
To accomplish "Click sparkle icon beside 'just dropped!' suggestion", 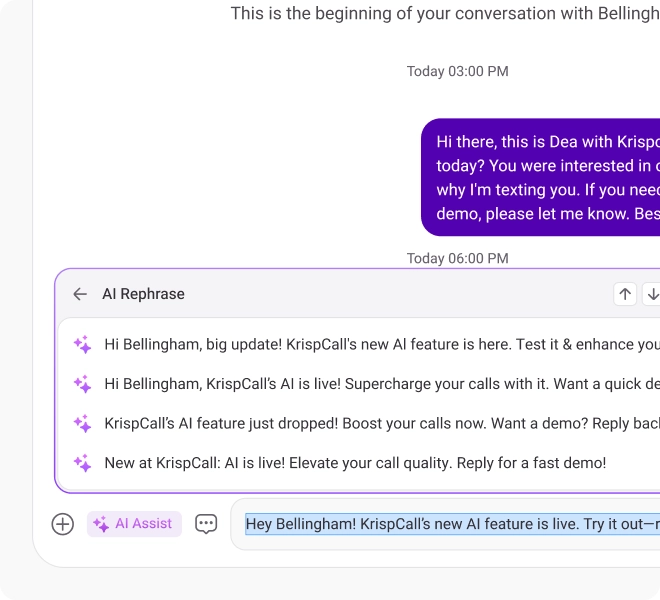I will (x=82, y=424).
